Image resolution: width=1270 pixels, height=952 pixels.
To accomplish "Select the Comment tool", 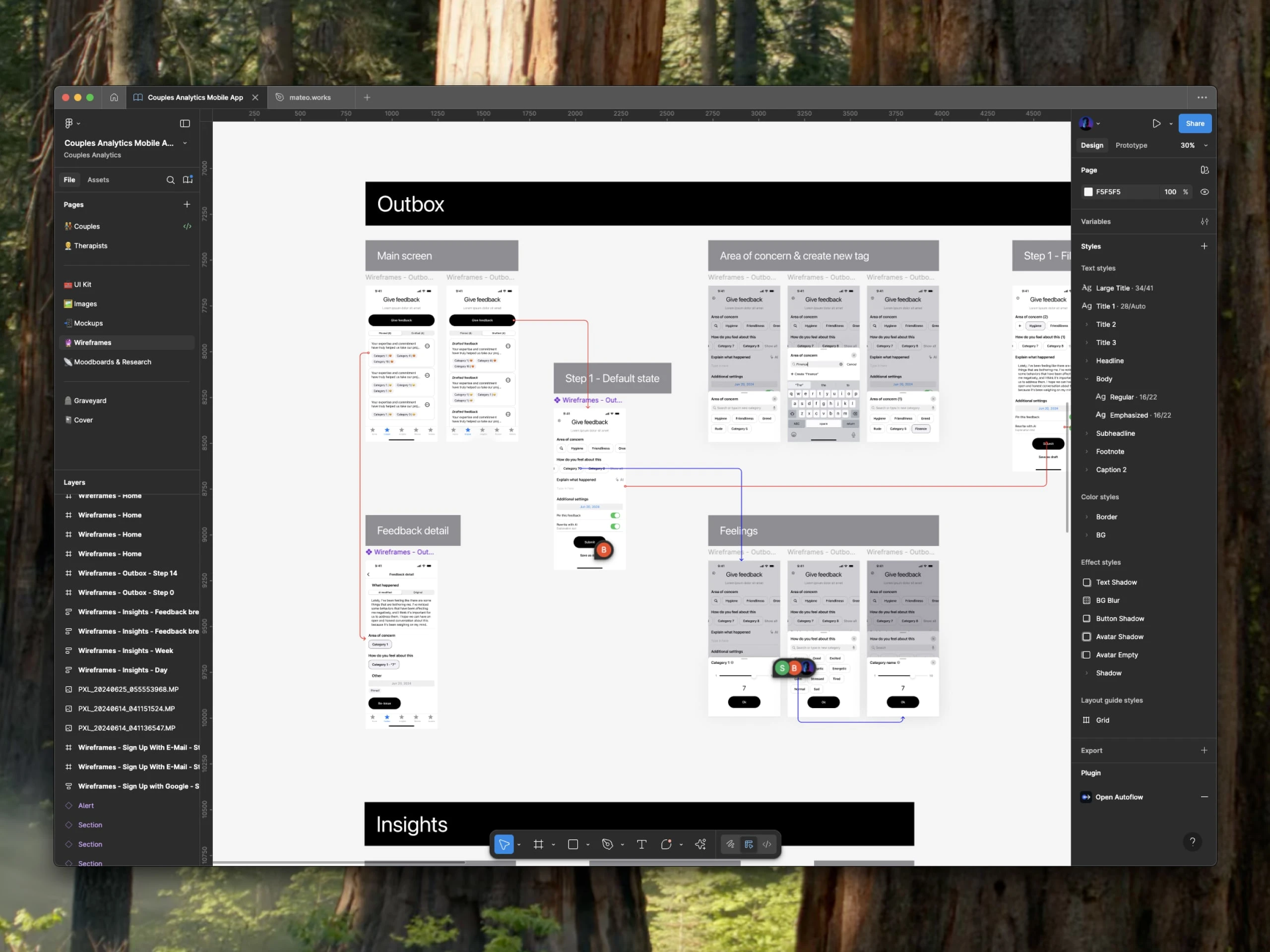I will [666, 844].
